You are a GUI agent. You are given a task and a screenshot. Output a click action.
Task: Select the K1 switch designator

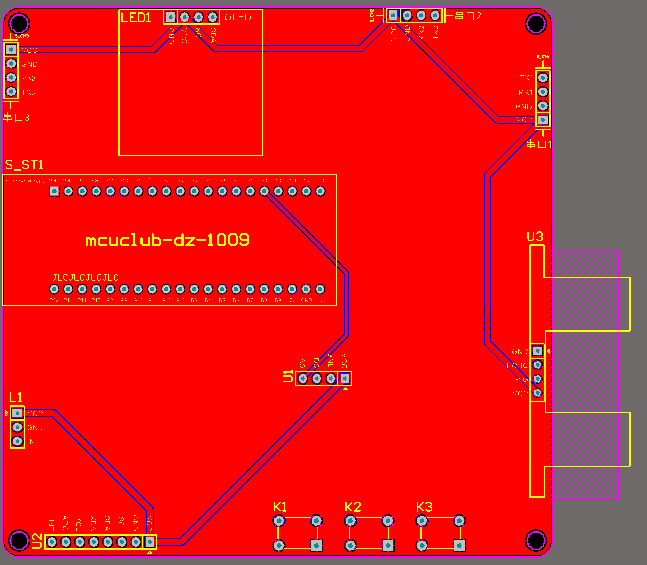280,507
